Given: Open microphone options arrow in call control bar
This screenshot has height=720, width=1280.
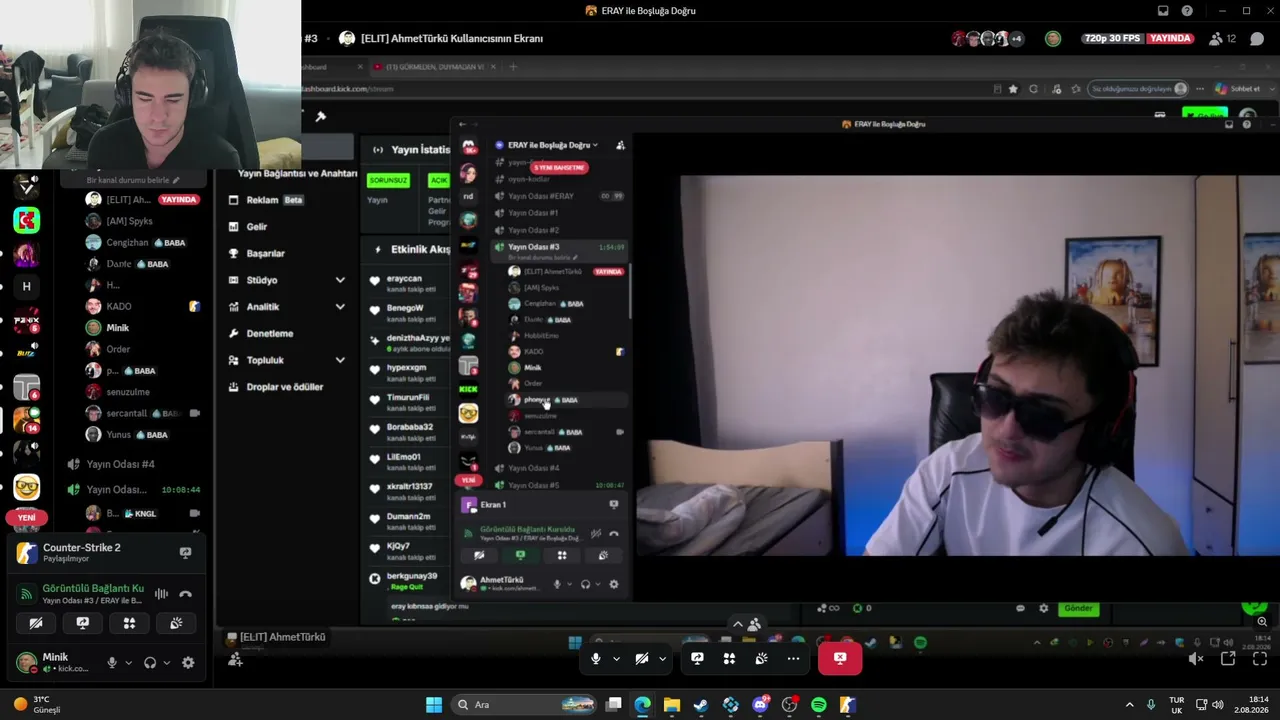Looking at the screenshot, I should click(x=616, y=658).
